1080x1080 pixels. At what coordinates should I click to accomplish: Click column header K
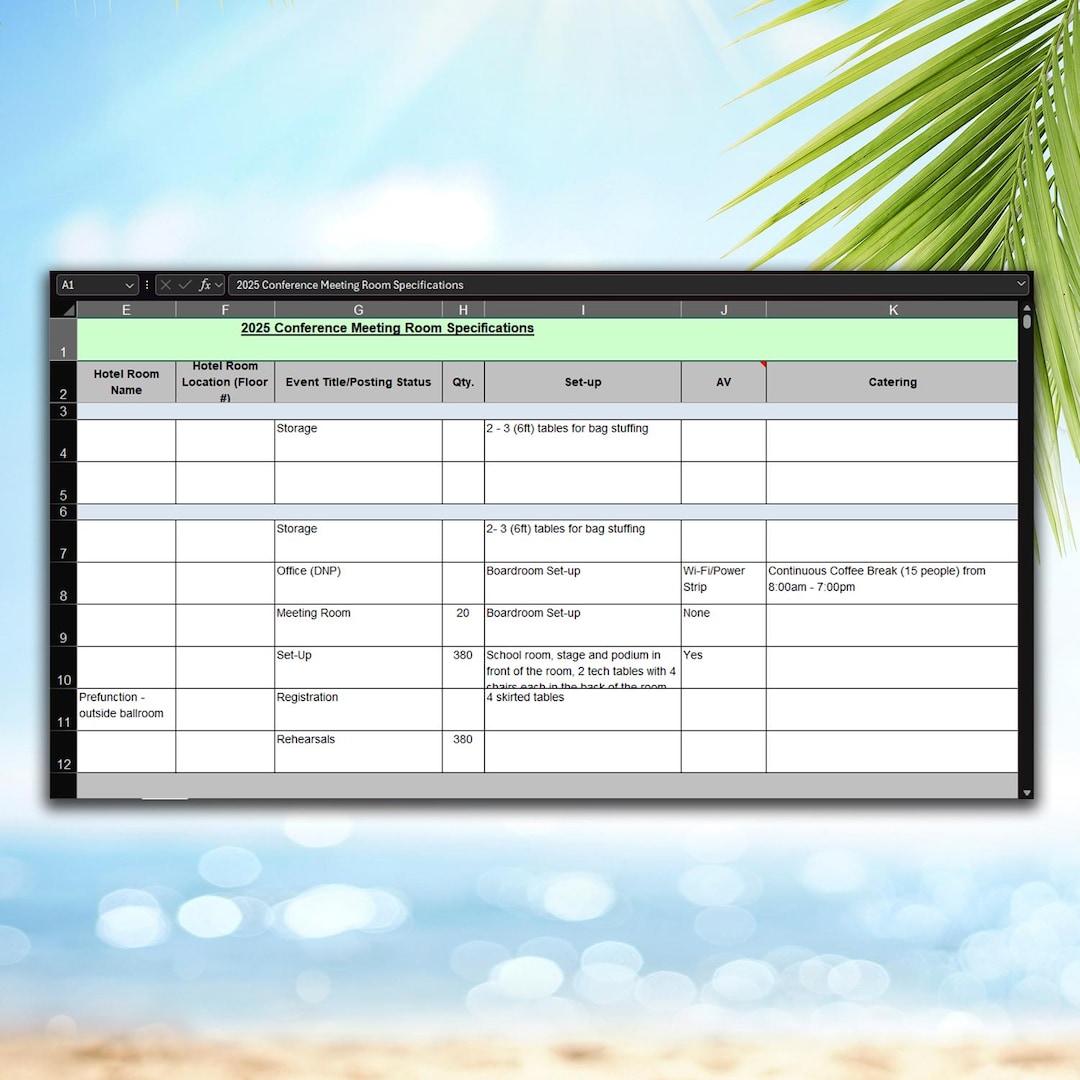click(892, 309)
